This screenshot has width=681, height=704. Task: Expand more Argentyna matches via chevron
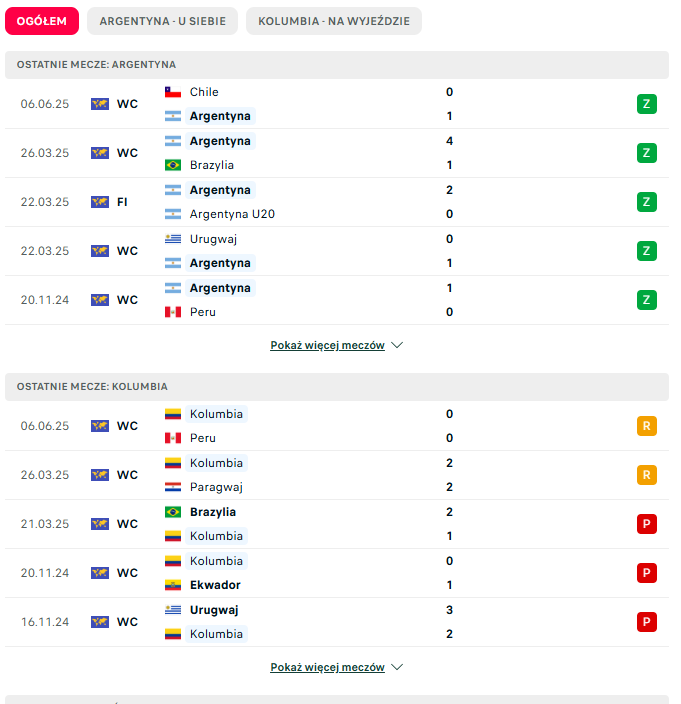coord(397,345)
